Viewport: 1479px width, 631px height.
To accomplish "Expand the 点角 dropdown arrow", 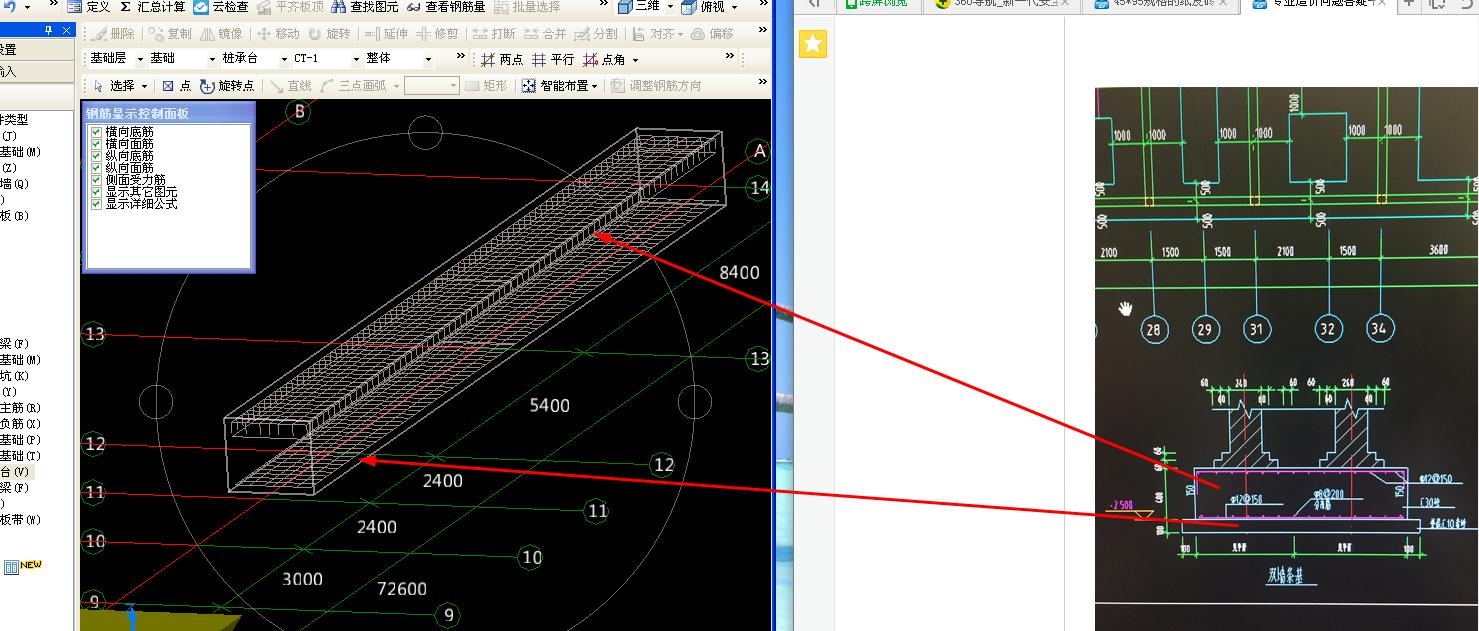I will point(636,60).
